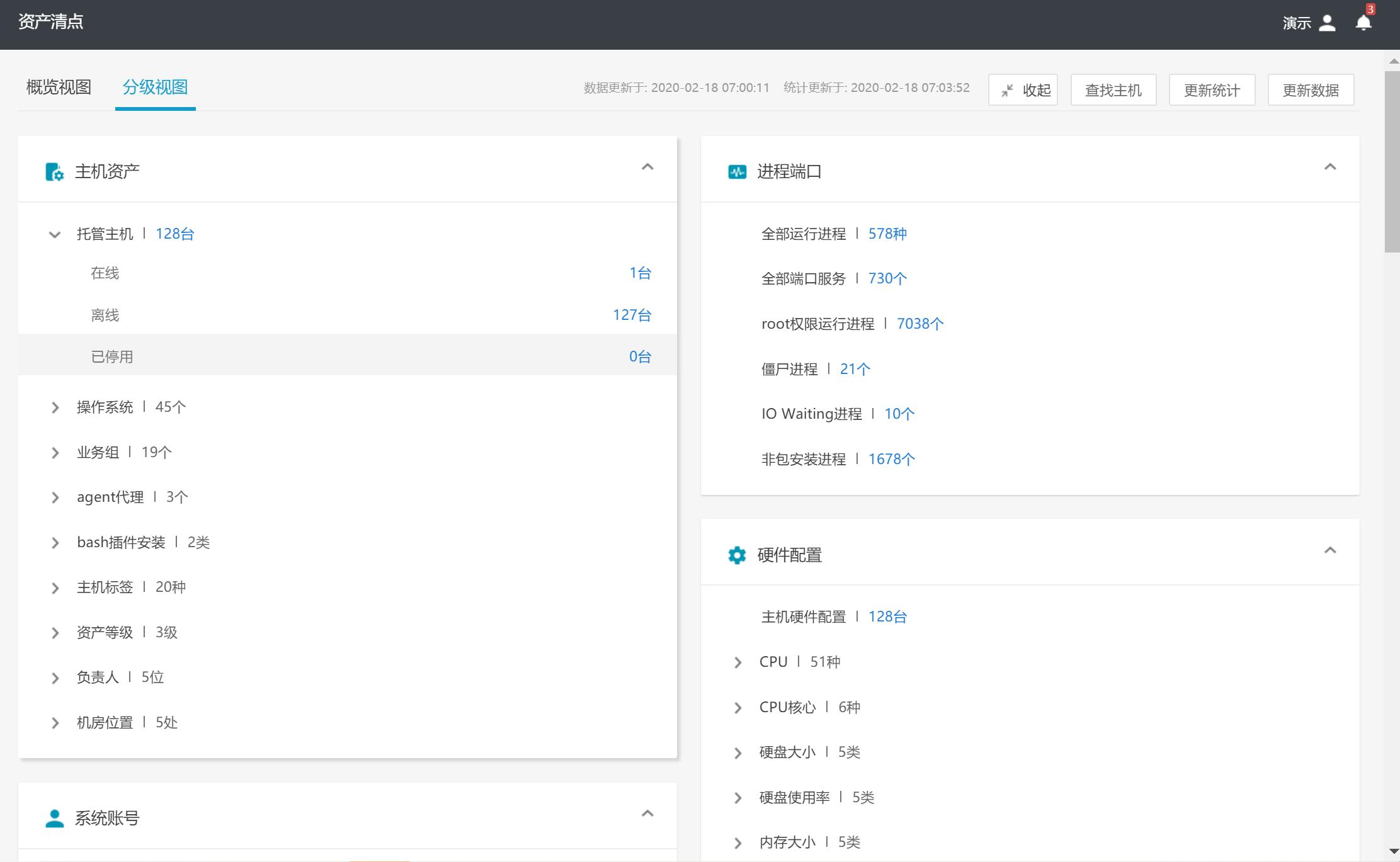
Task: Click the 主机资产 panel icon
Action: tap(54, 171)
